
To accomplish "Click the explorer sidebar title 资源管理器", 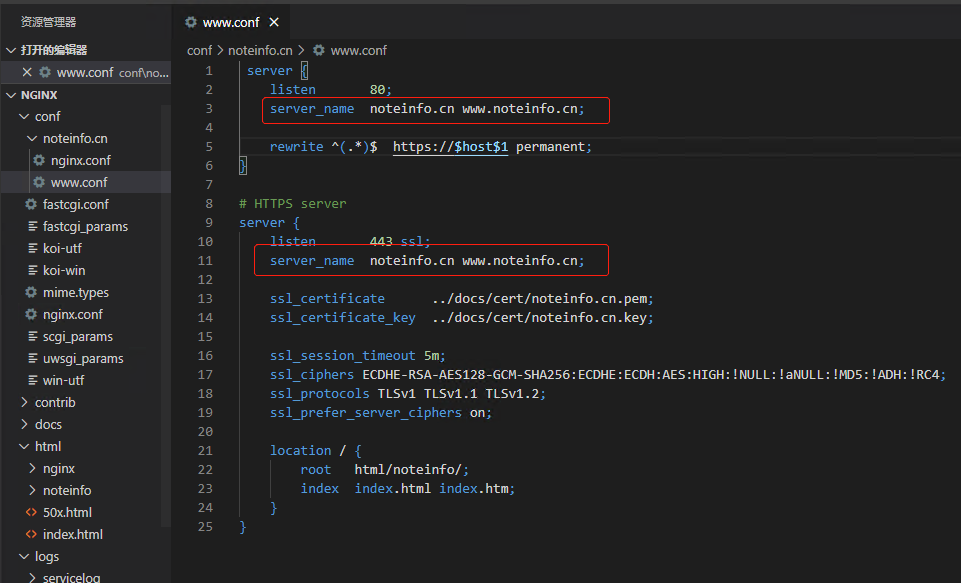I will coord(48,22).
